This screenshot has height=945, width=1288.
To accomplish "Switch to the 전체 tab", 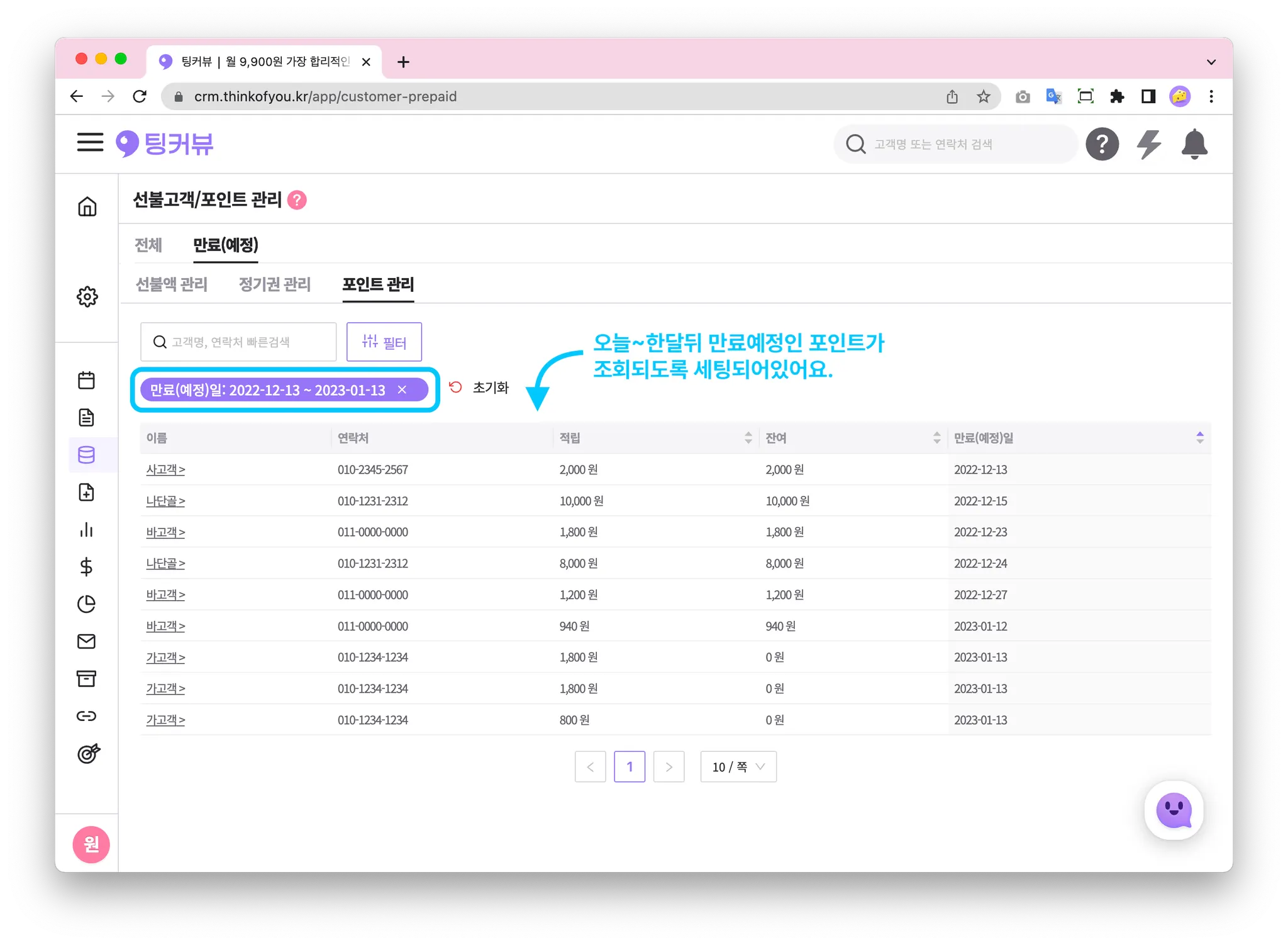I will [x=148, y=245].
